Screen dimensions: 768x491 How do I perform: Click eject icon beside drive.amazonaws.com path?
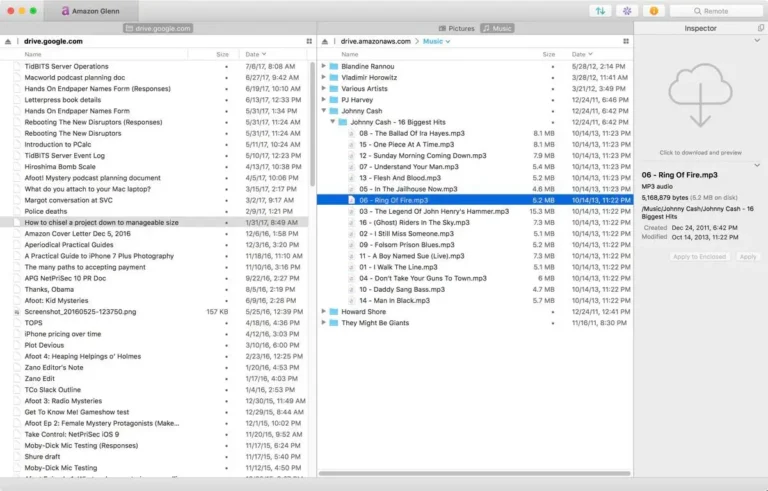click(x=325, y=42)
